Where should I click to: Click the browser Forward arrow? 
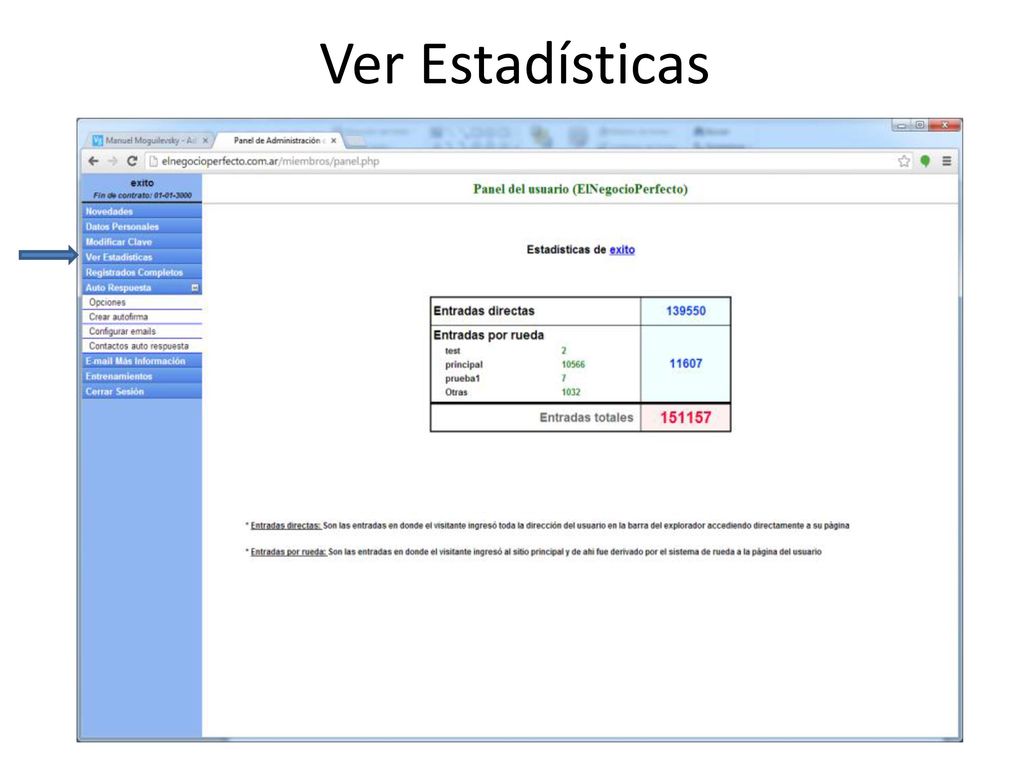112,161
